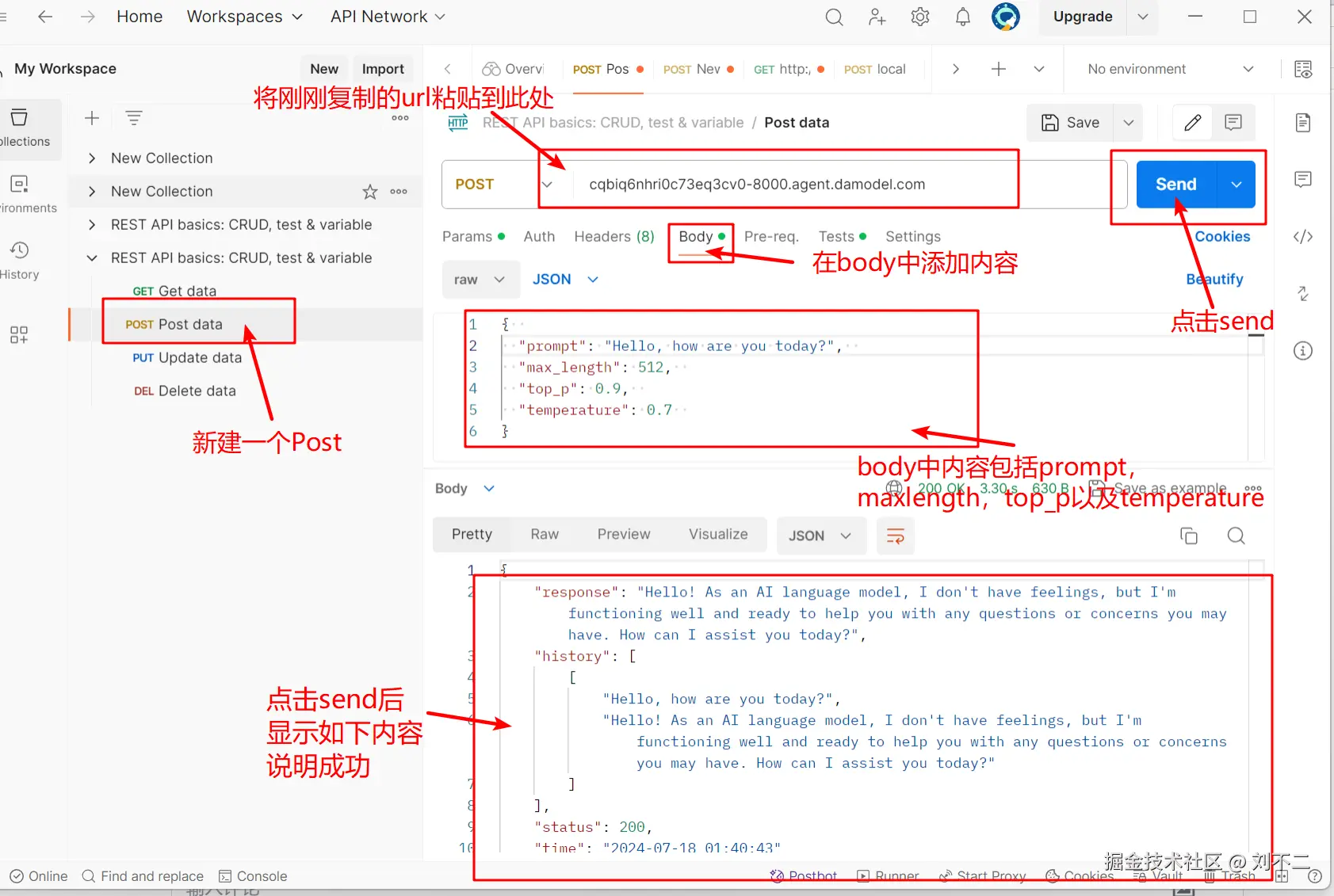Open the API Network dropdown

tap(388, 17)
